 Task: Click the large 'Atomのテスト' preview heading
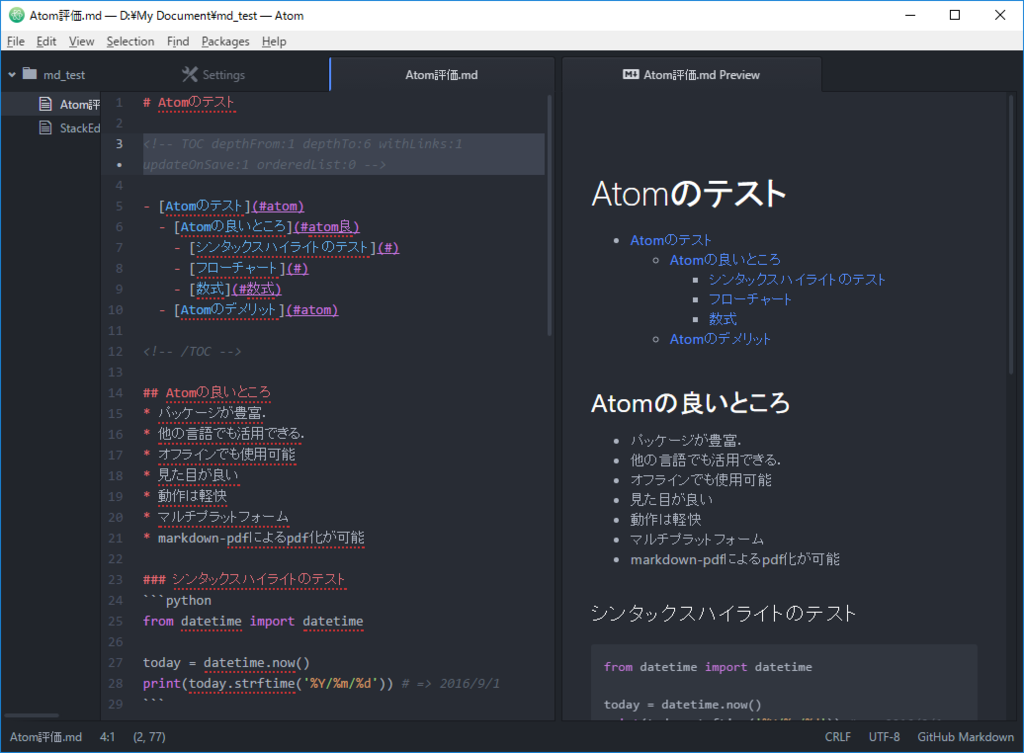click(688, 194)
